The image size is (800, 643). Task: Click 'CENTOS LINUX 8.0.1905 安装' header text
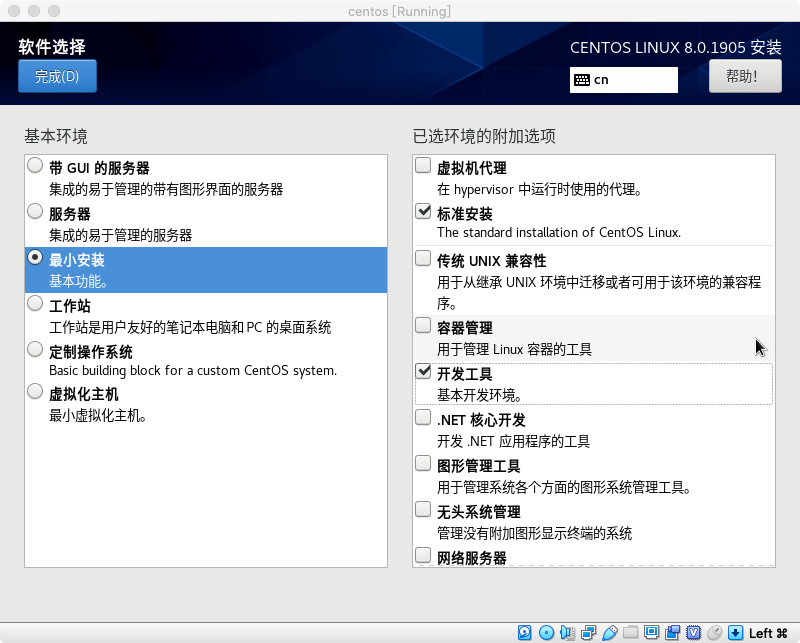676,47
